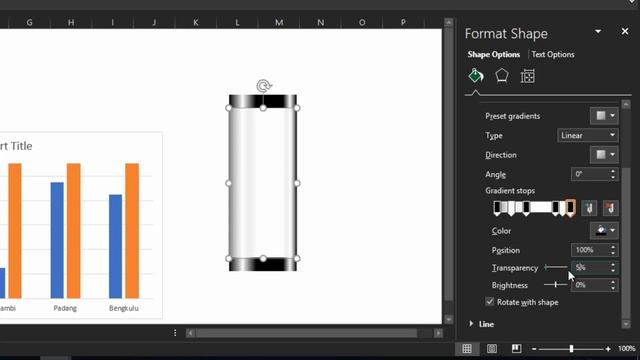
Task: Click the Add gradient stop button
Action: 589,208
